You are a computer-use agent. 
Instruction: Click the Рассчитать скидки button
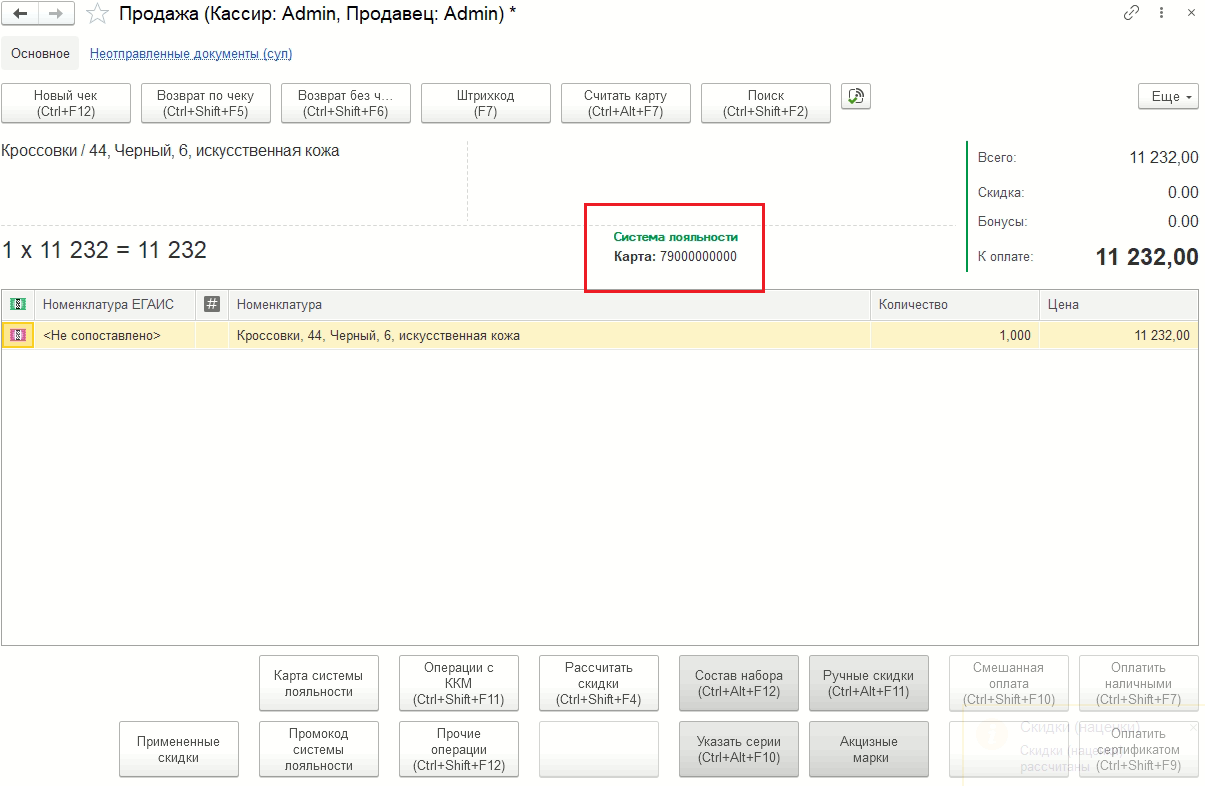pos(598,683)
